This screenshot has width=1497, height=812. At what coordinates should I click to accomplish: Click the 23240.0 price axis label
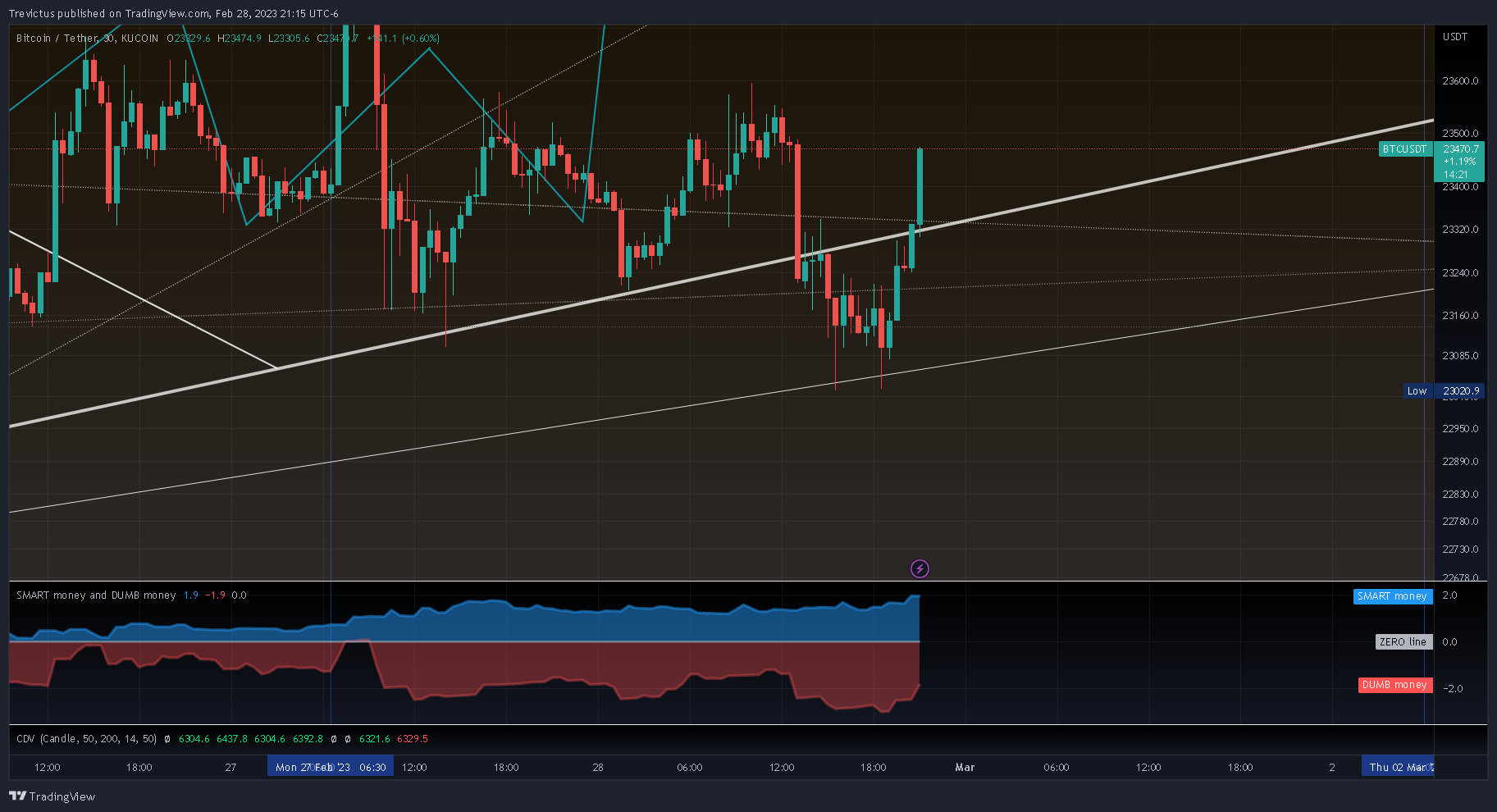tap(1460, 273)
